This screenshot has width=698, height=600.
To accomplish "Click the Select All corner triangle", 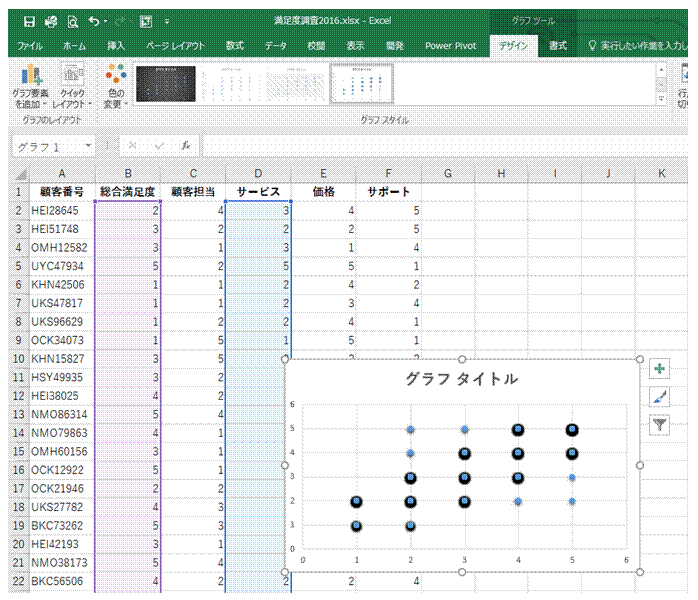I will (20, 174).
